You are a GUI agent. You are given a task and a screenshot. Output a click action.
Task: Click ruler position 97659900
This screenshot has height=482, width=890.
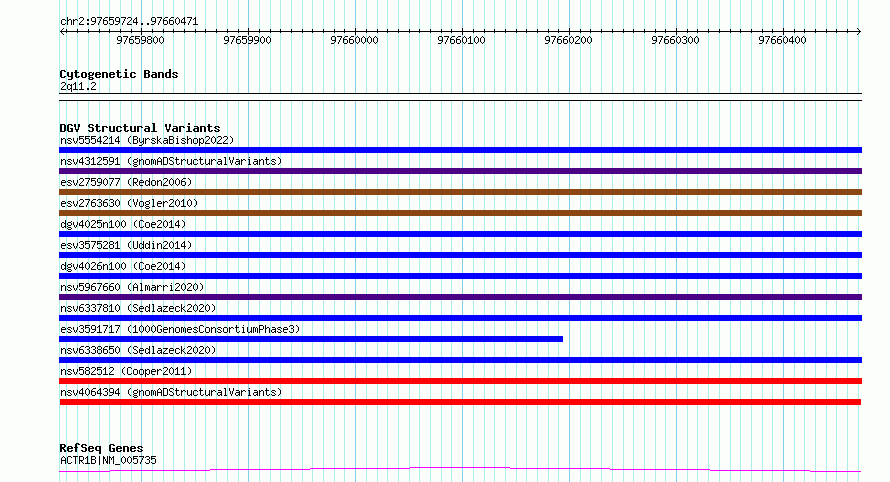pyautogui.click(x=247, y=40)
